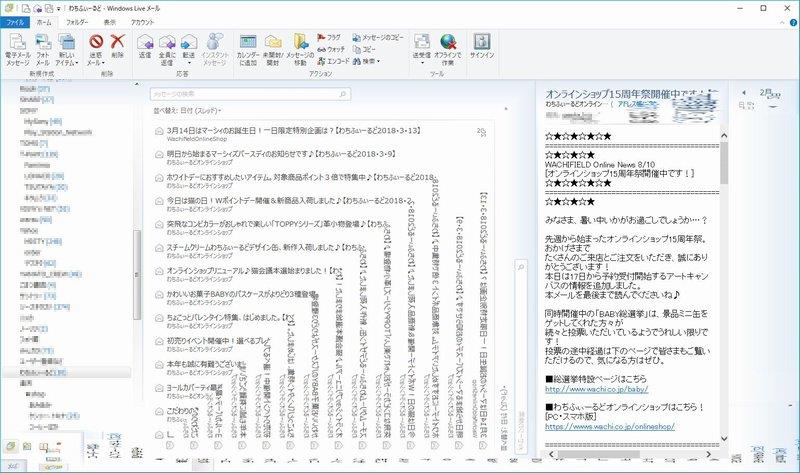The width and height of the screenshot is (800, 473).
Task: Select message かわいいお菓子BABYのパスケース
Action: [x=236, y=298]
